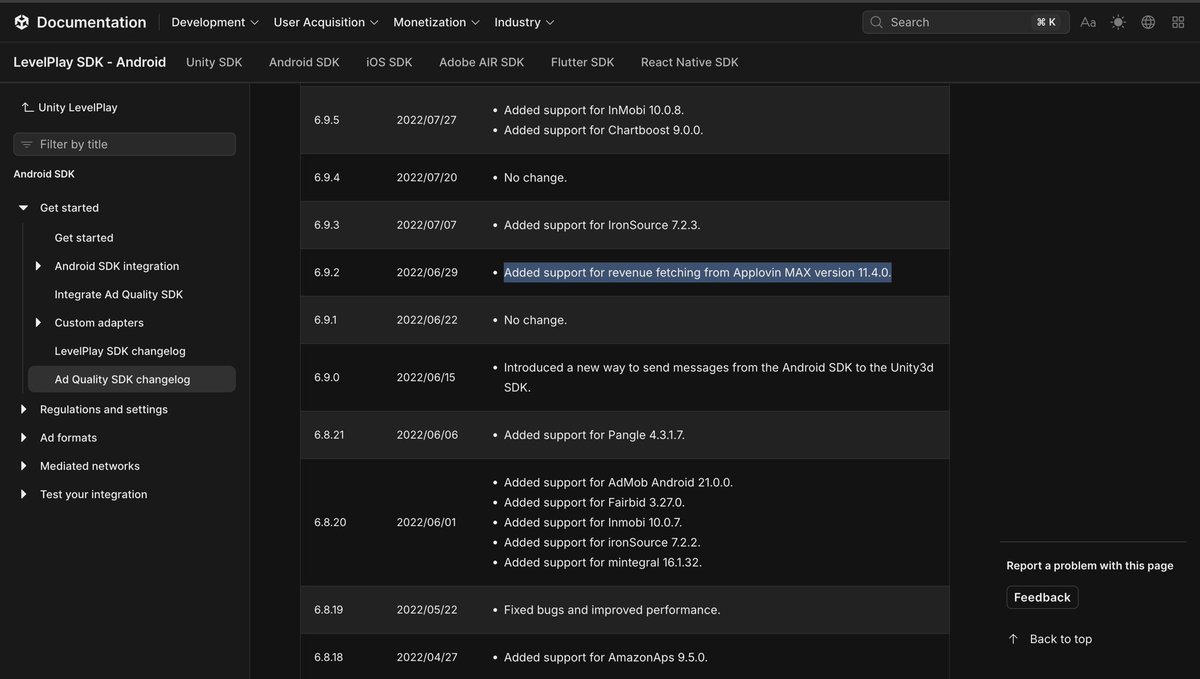Expand Ad formats arrow
The width and height of the screenshot is (1200, 679).
[23, 438]
